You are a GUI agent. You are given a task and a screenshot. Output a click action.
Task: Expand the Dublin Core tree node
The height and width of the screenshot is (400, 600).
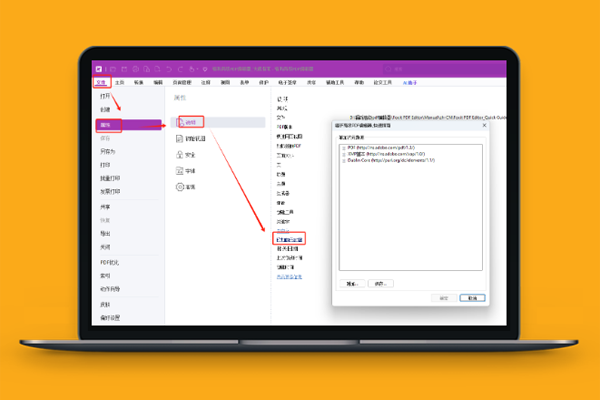pyautogui.click(x=343, y=160)
